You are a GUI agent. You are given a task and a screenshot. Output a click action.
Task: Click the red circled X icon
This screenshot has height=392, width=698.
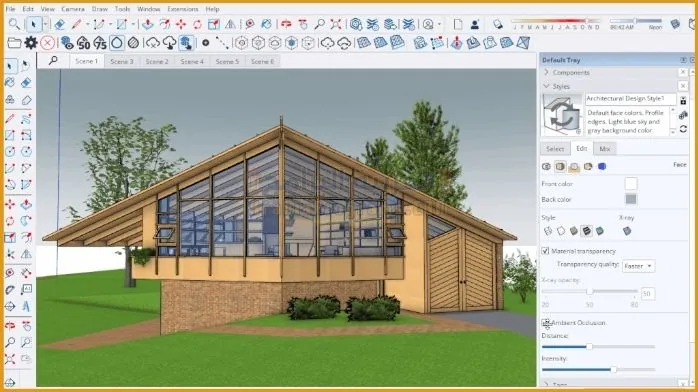(47, 43)
